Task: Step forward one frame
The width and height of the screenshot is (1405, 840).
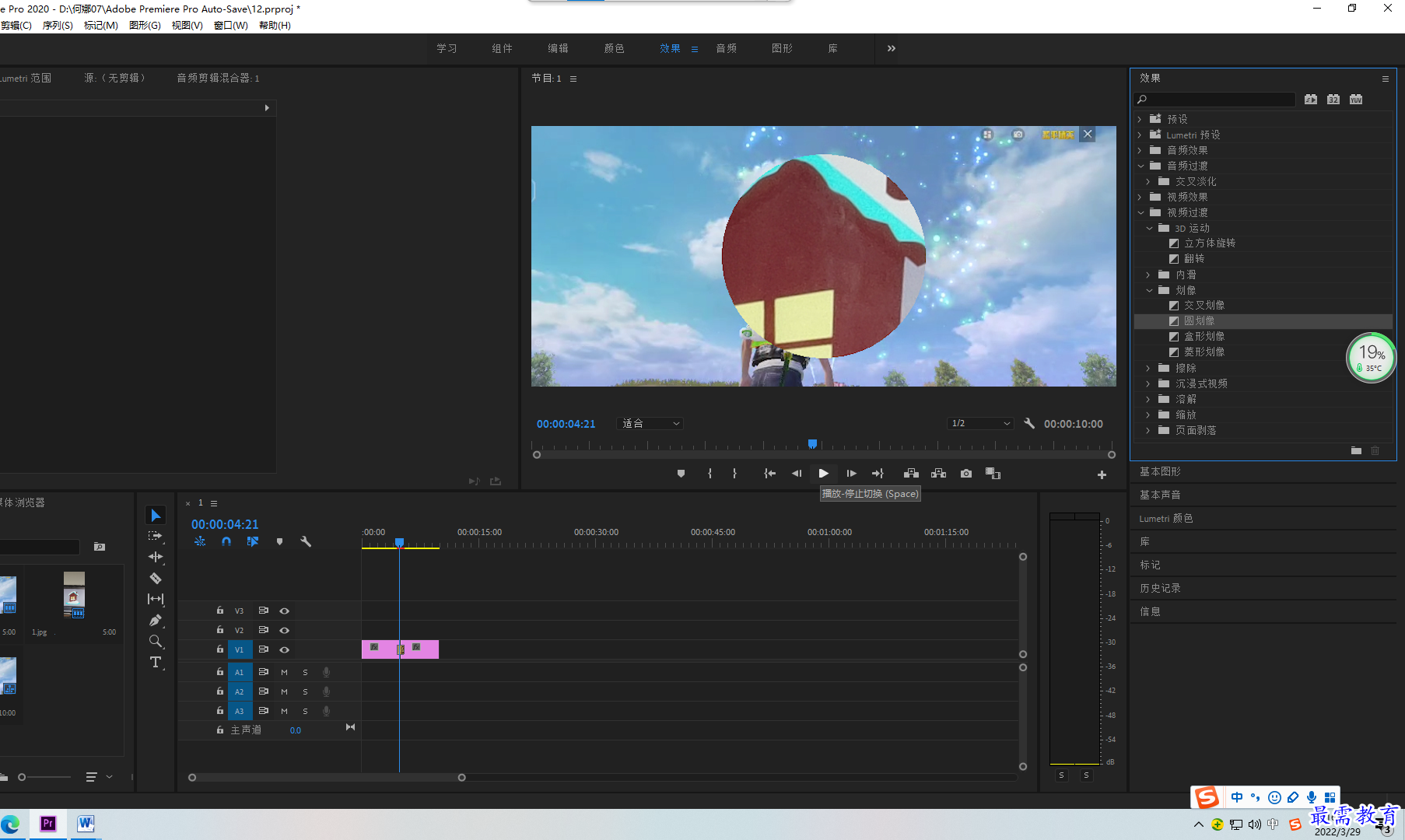Action: [851, 474]
